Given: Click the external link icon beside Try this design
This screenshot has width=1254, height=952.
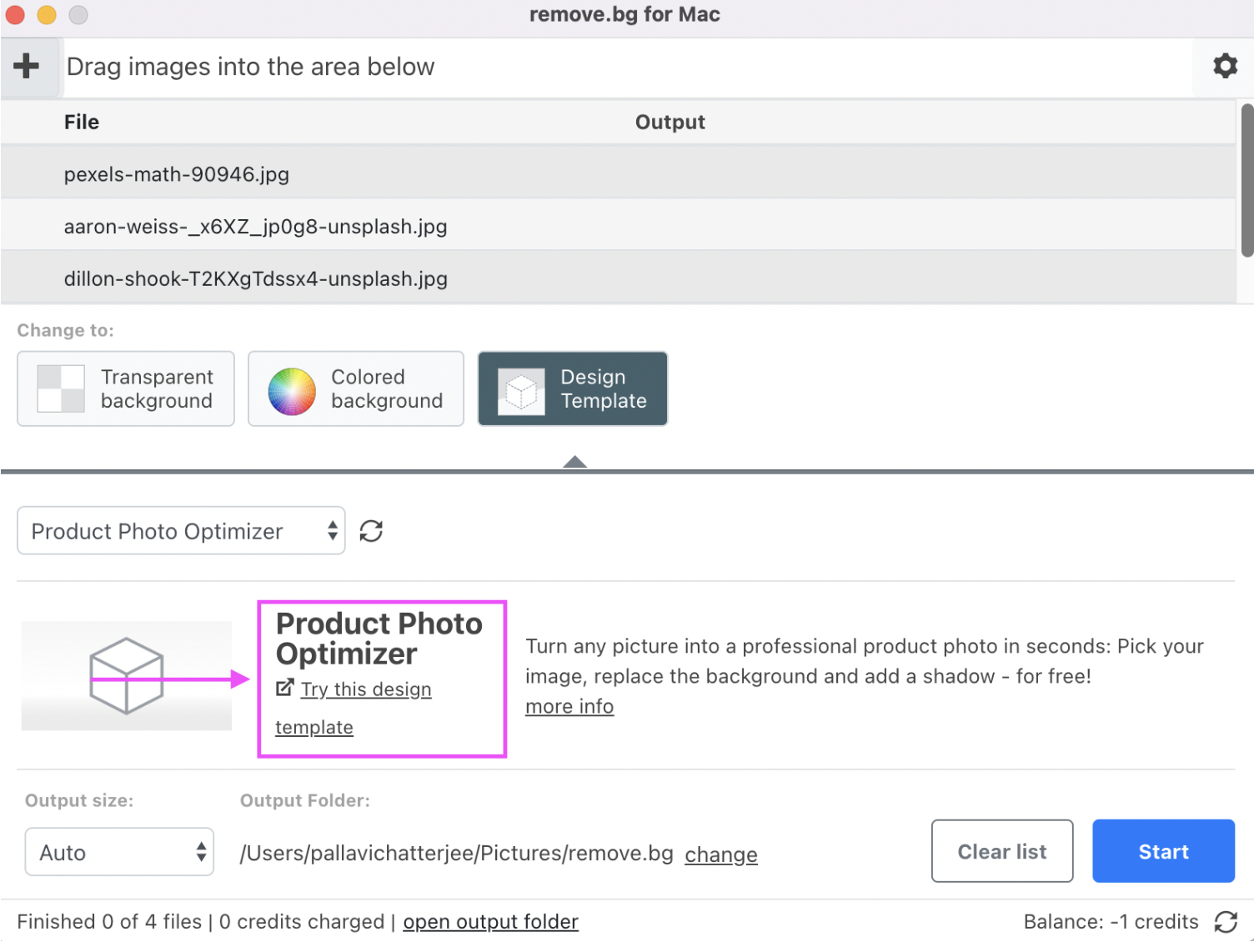Looking at the screenshot, I should point(285,688).
